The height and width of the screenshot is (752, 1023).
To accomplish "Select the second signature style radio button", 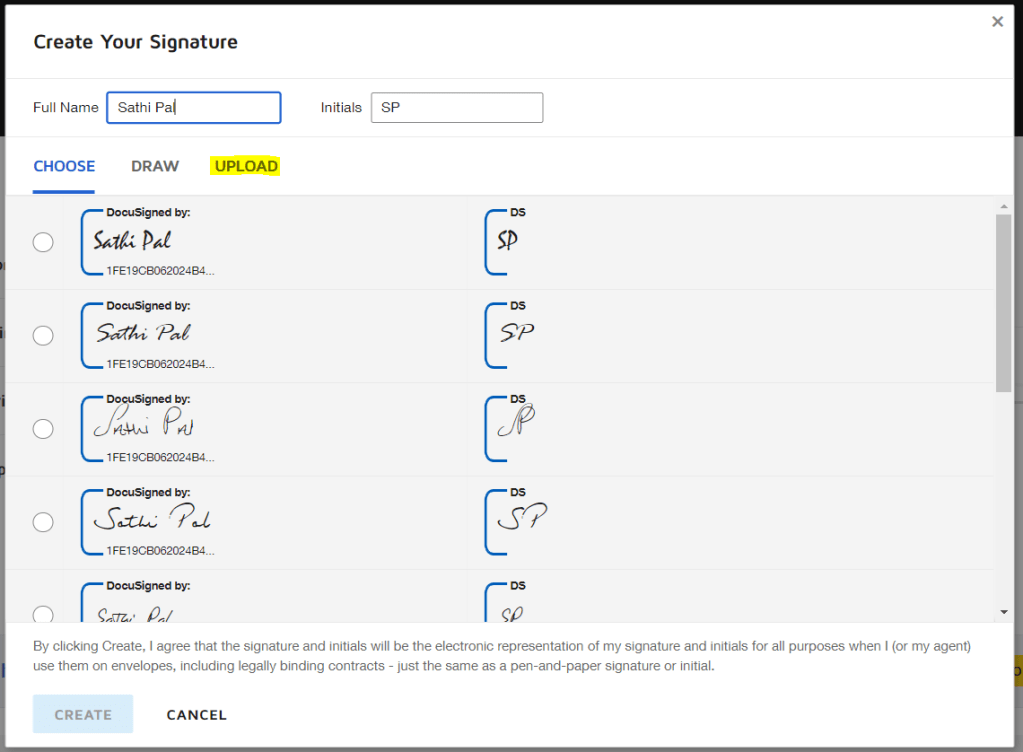I will tap(43, 335).
